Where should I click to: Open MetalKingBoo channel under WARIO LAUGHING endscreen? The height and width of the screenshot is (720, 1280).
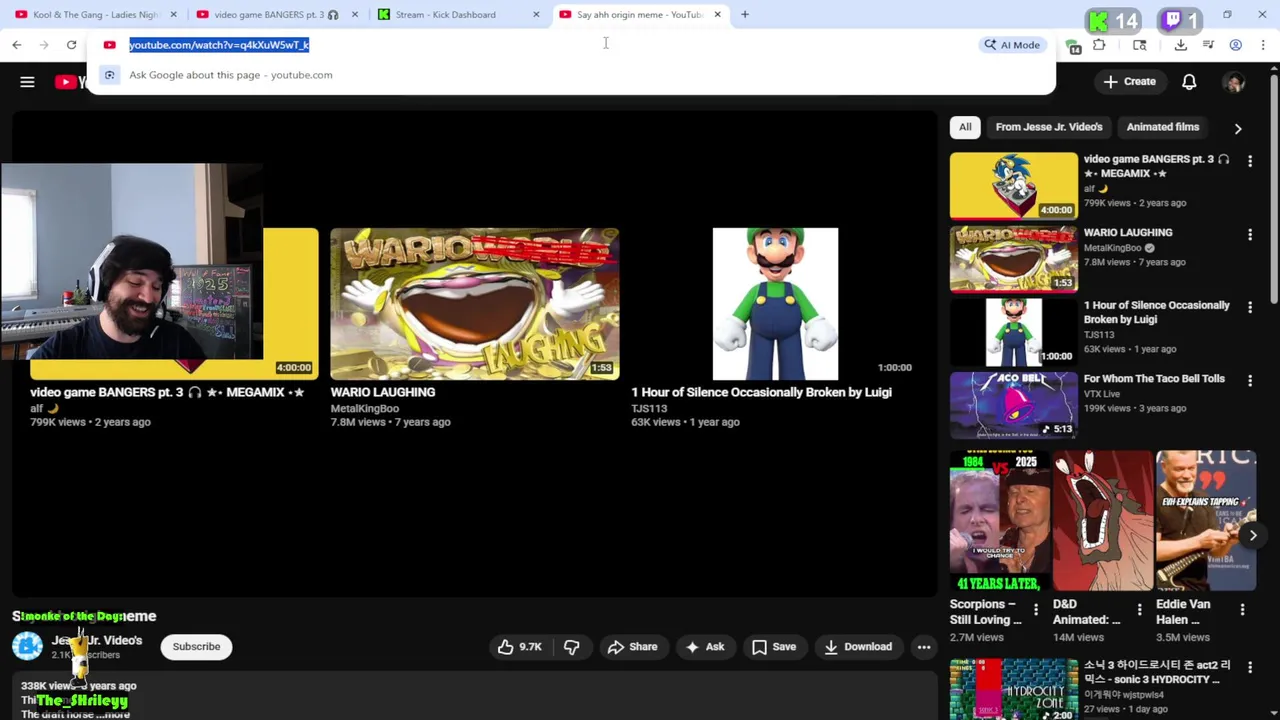click(365, 408)
